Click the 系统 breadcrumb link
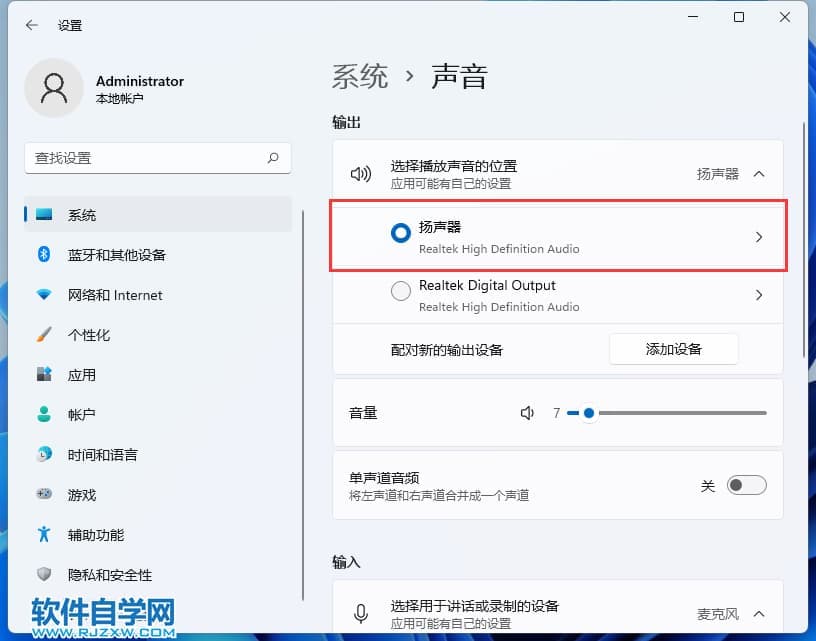 pyautogui.click(x=360, y=76)
